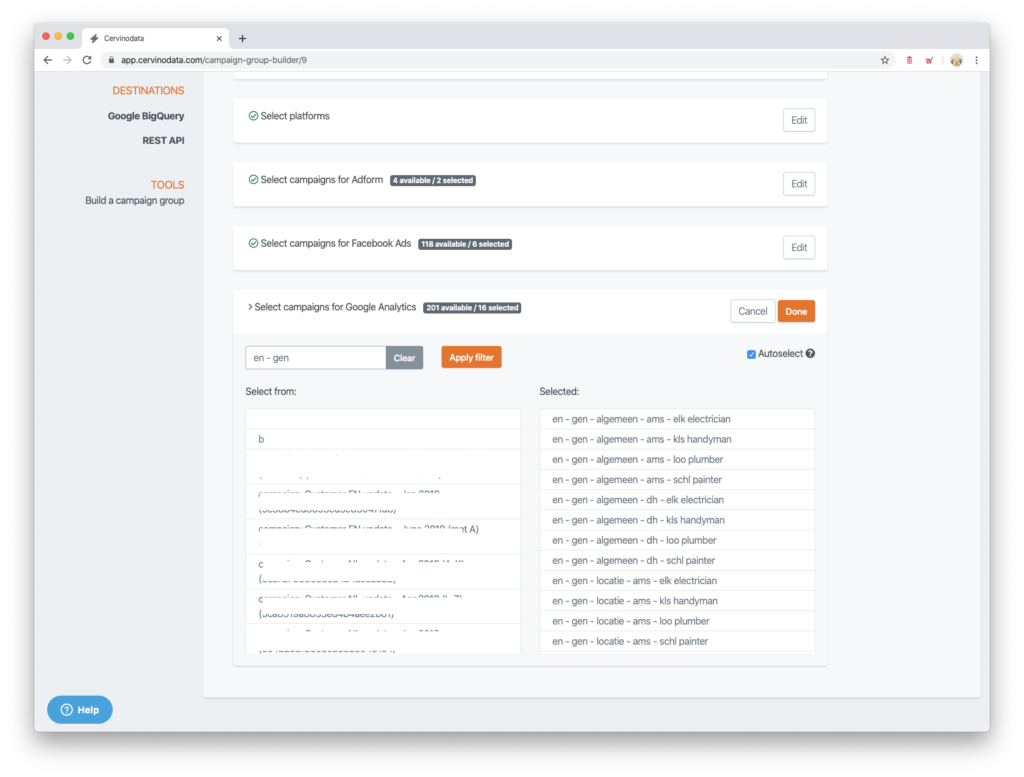Click the 'b' row in Select from list

tap(383, 439)
